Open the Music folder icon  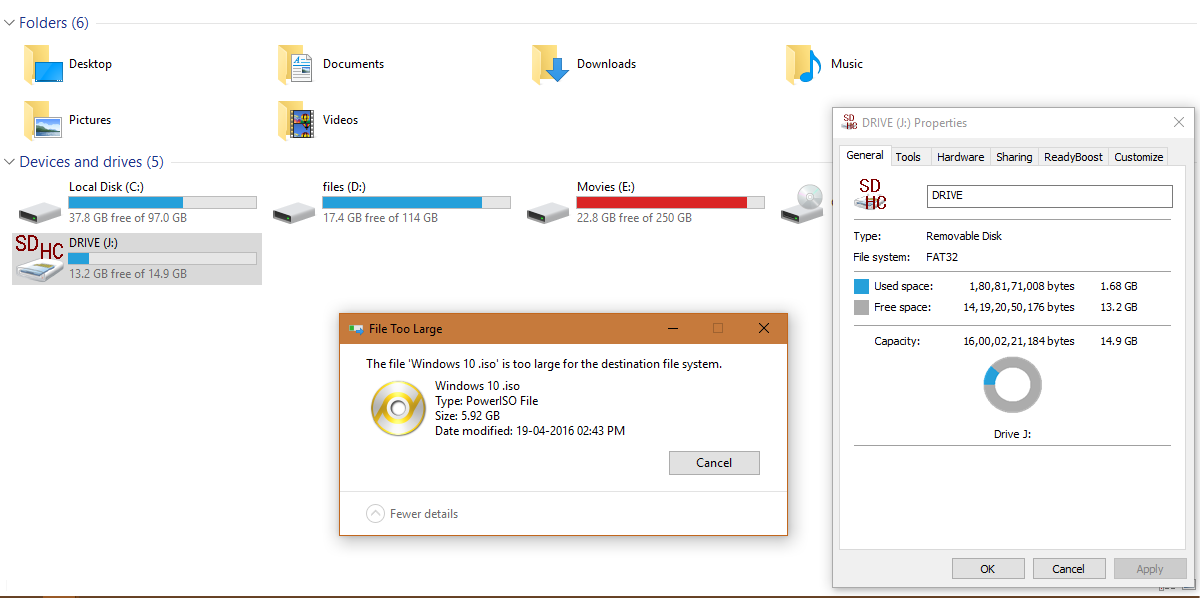804,64
